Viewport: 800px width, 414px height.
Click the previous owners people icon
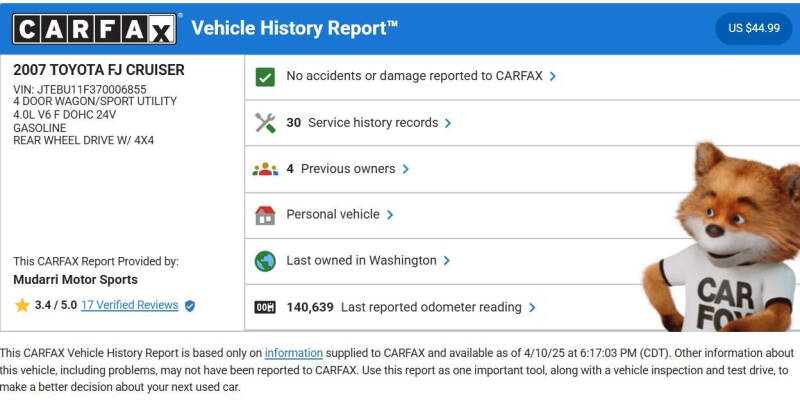(265, 169)
